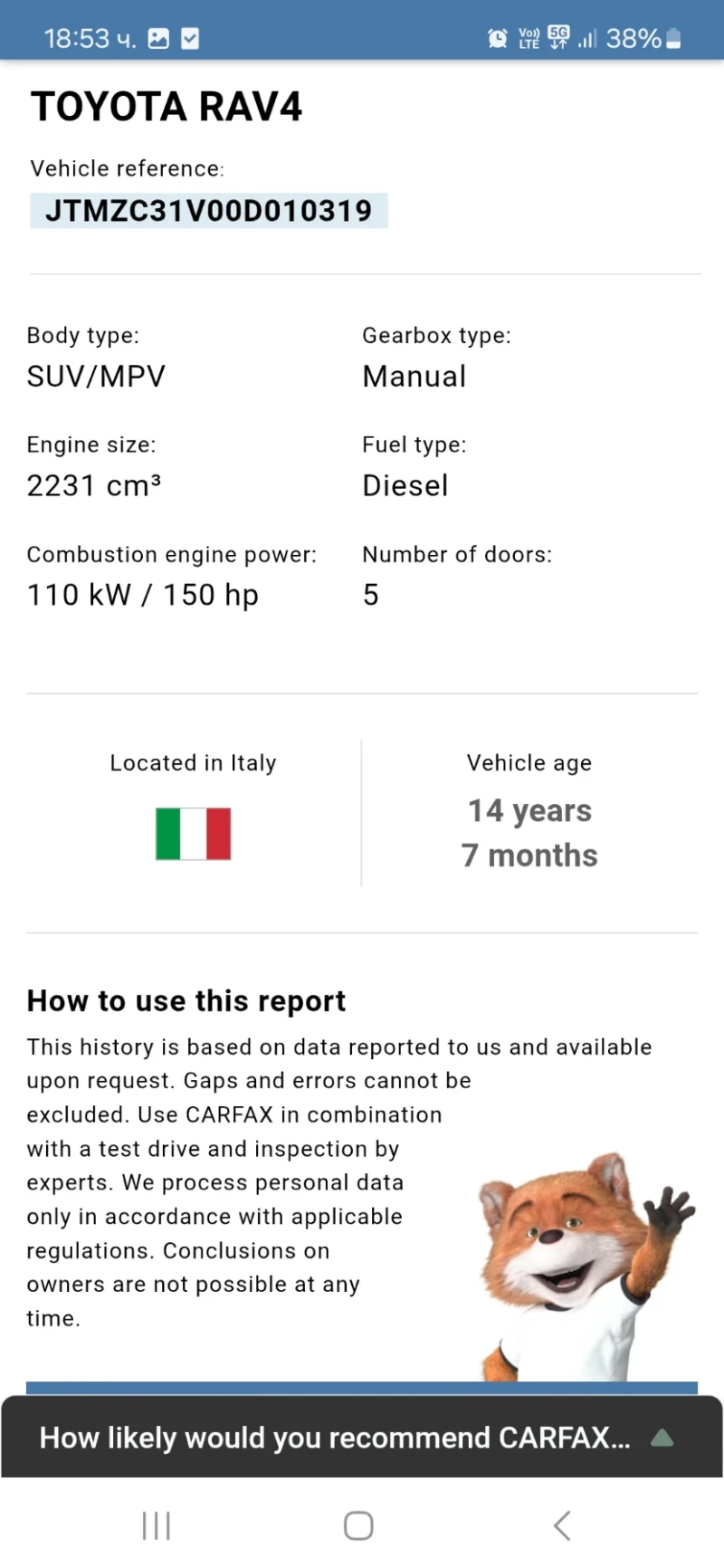Tap the upward triangle on the feedback banner
The image size is (724, 1568).
(662, 1438)
